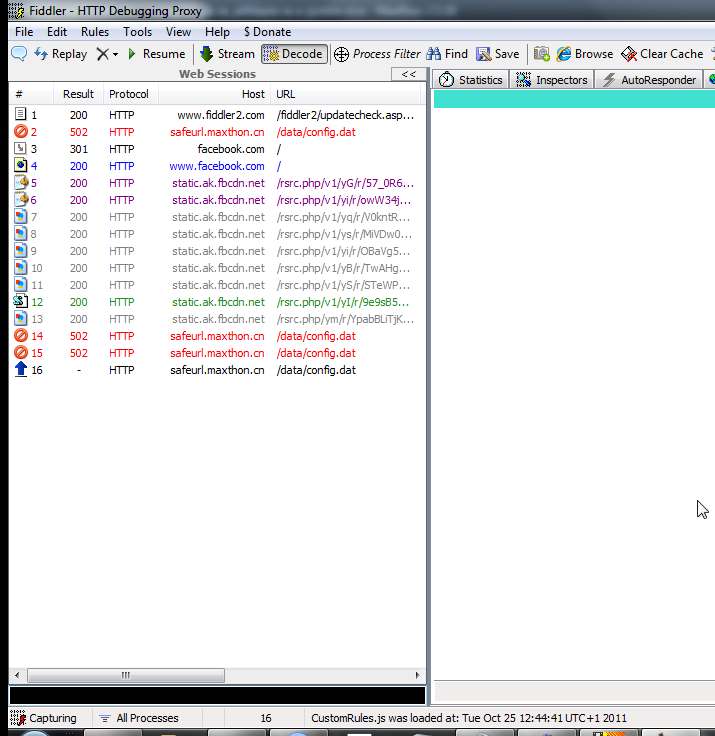The height and width of the screenshot is (736, 715).
Task: Select URL /rsrc.php/ym/r/YpabBLiTjK...
Action: (345, 319)
